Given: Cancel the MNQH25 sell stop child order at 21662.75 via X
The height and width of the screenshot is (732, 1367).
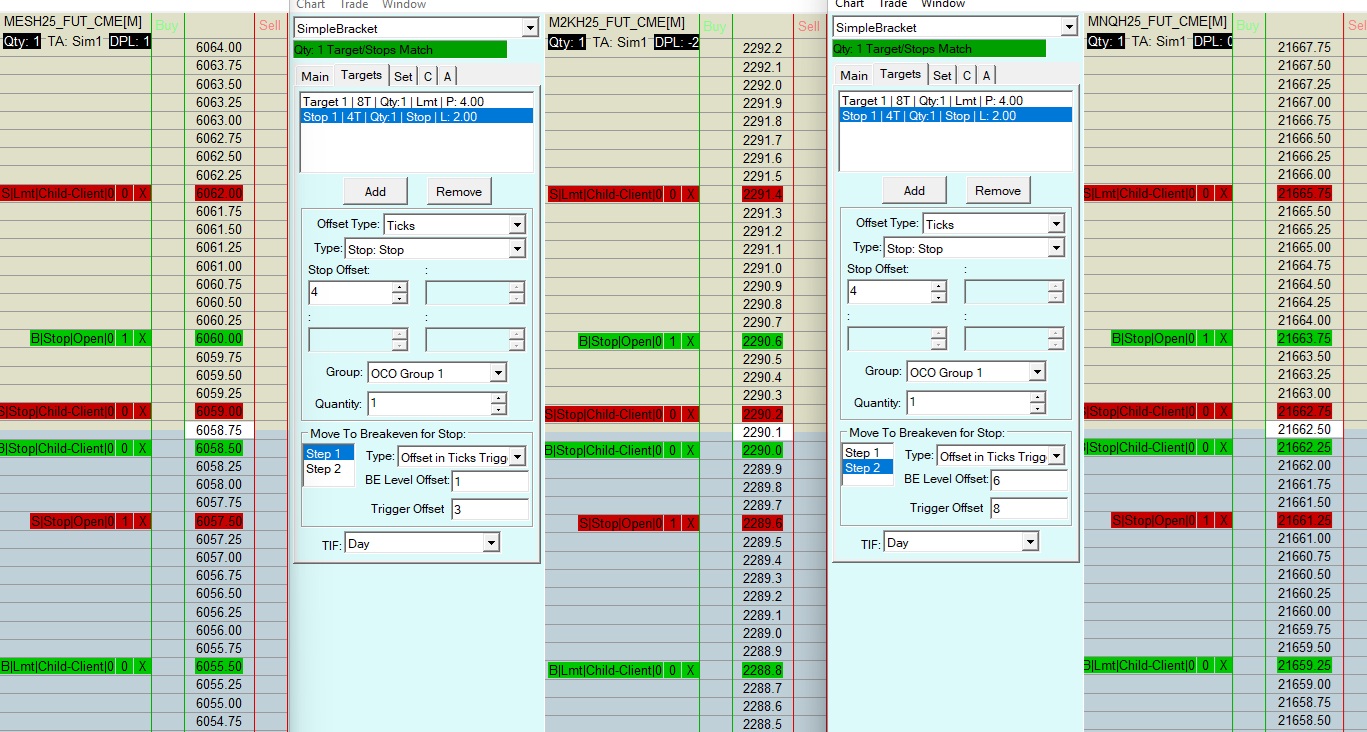Looking at the screenshot, I should click(1224, 411).
